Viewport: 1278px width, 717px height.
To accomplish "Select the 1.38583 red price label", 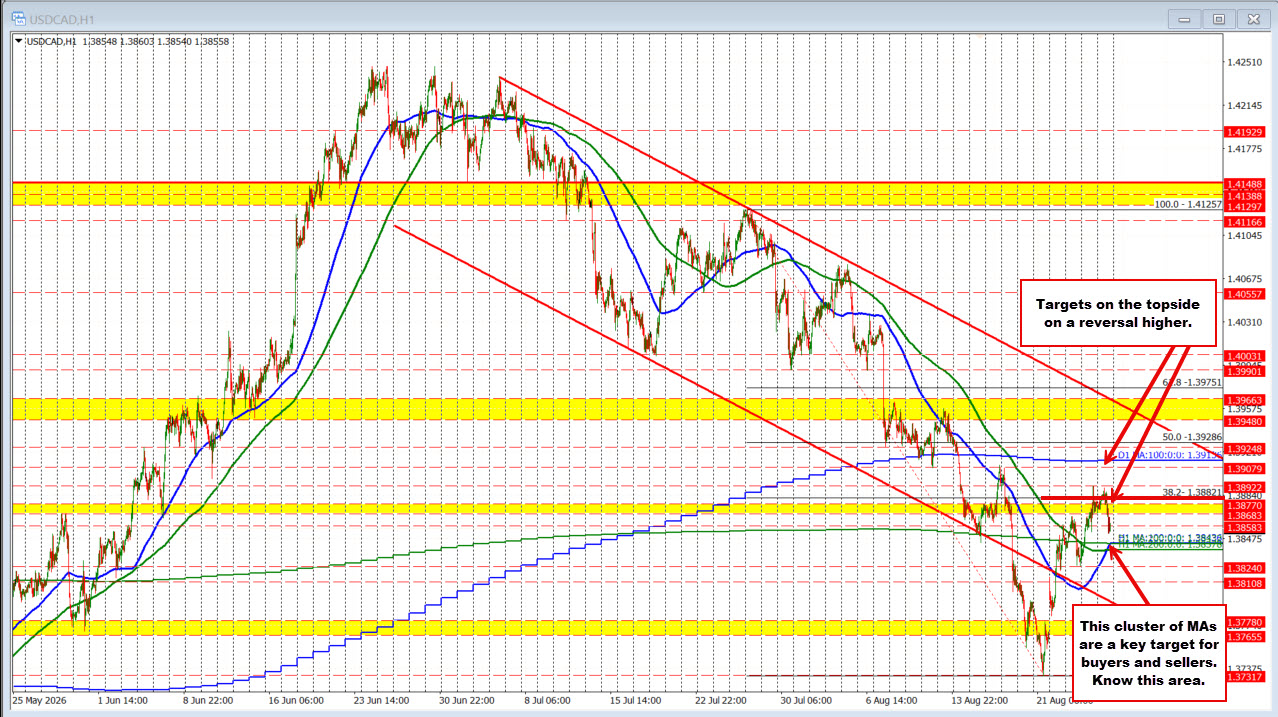I will (1246, 526).
